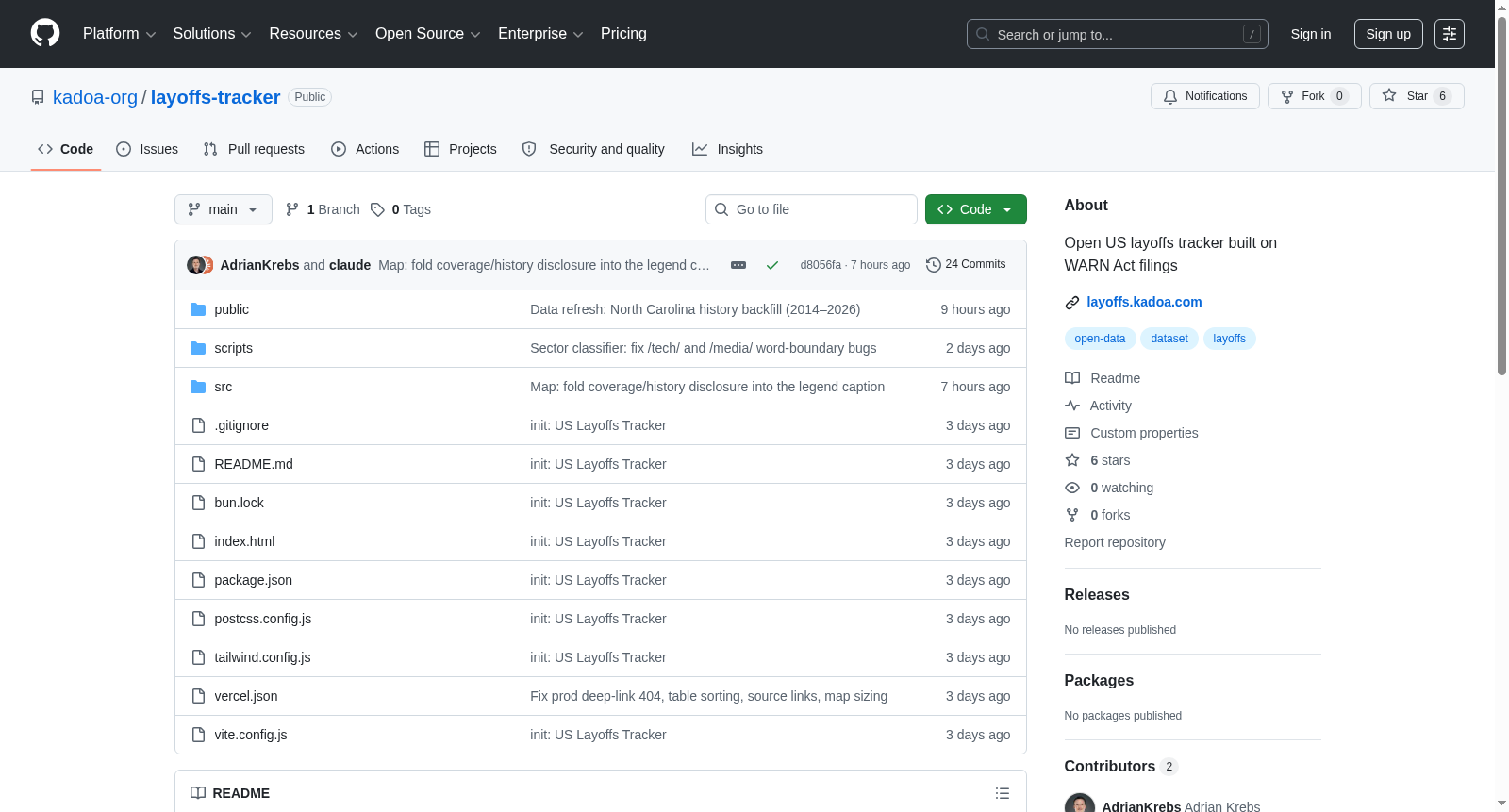Click the star icon beside 6 stars
The image size is (1509, 812).
click(1072, 460)
